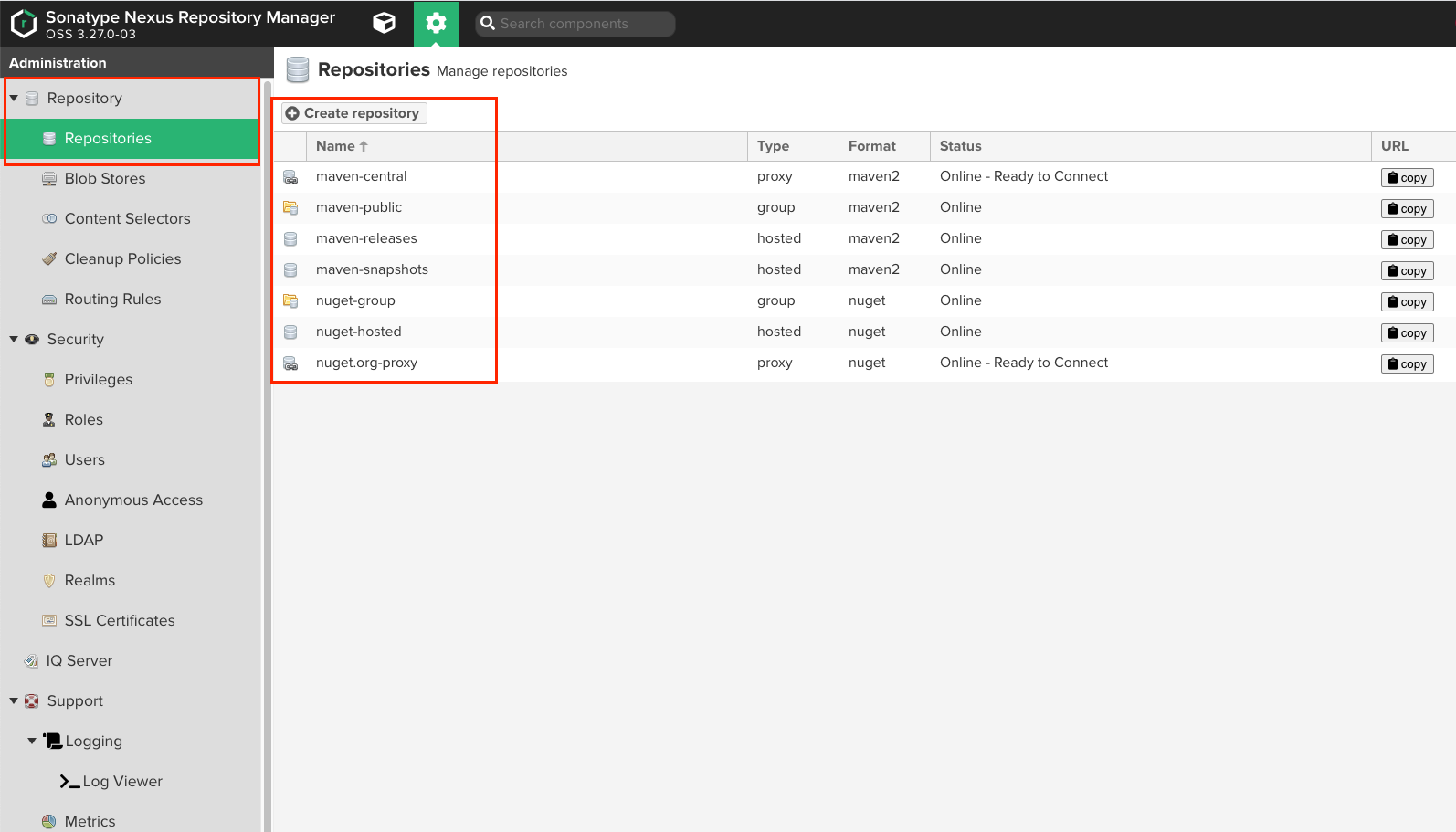Click the Blob Stores icon

49,179
